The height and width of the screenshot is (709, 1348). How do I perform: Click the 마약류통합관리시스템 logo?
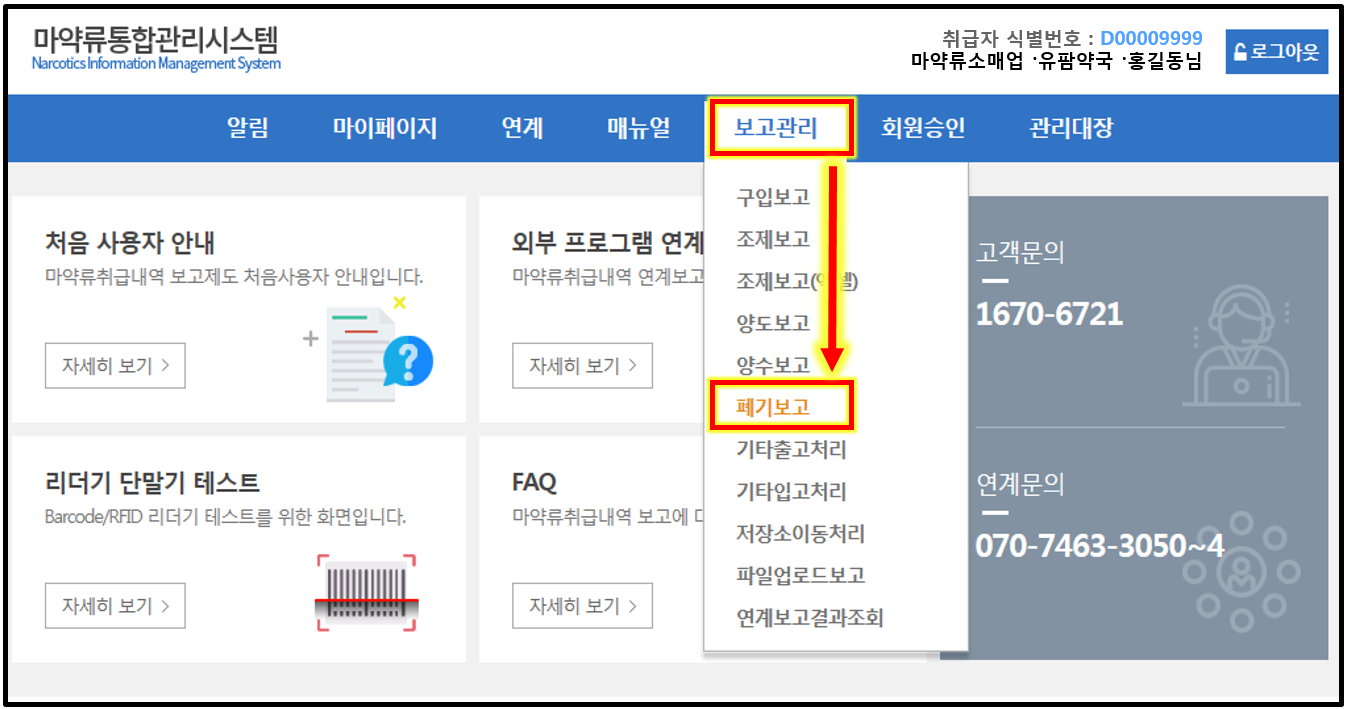click(156, 48)
